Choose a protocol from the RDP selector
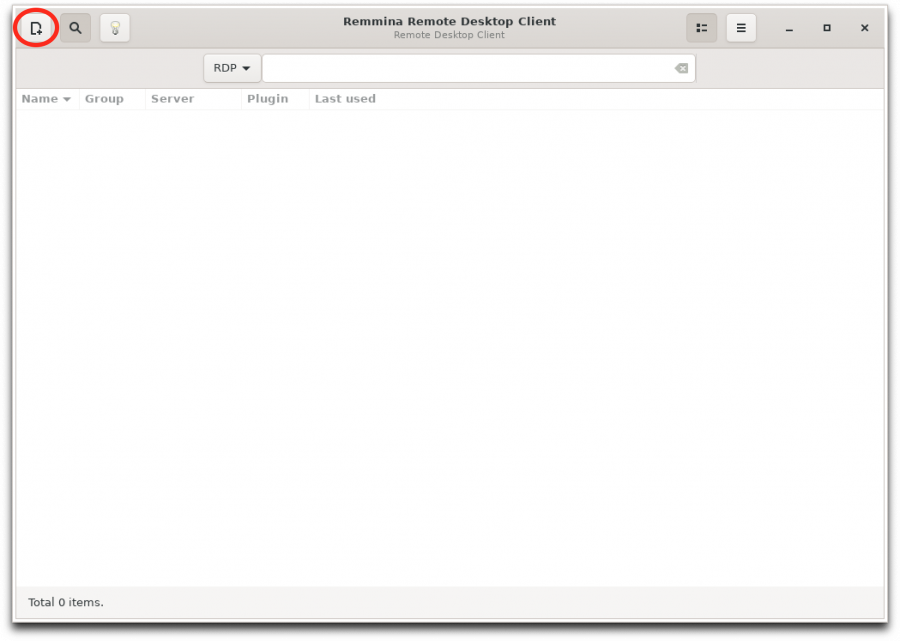 (x=231, y=68)
